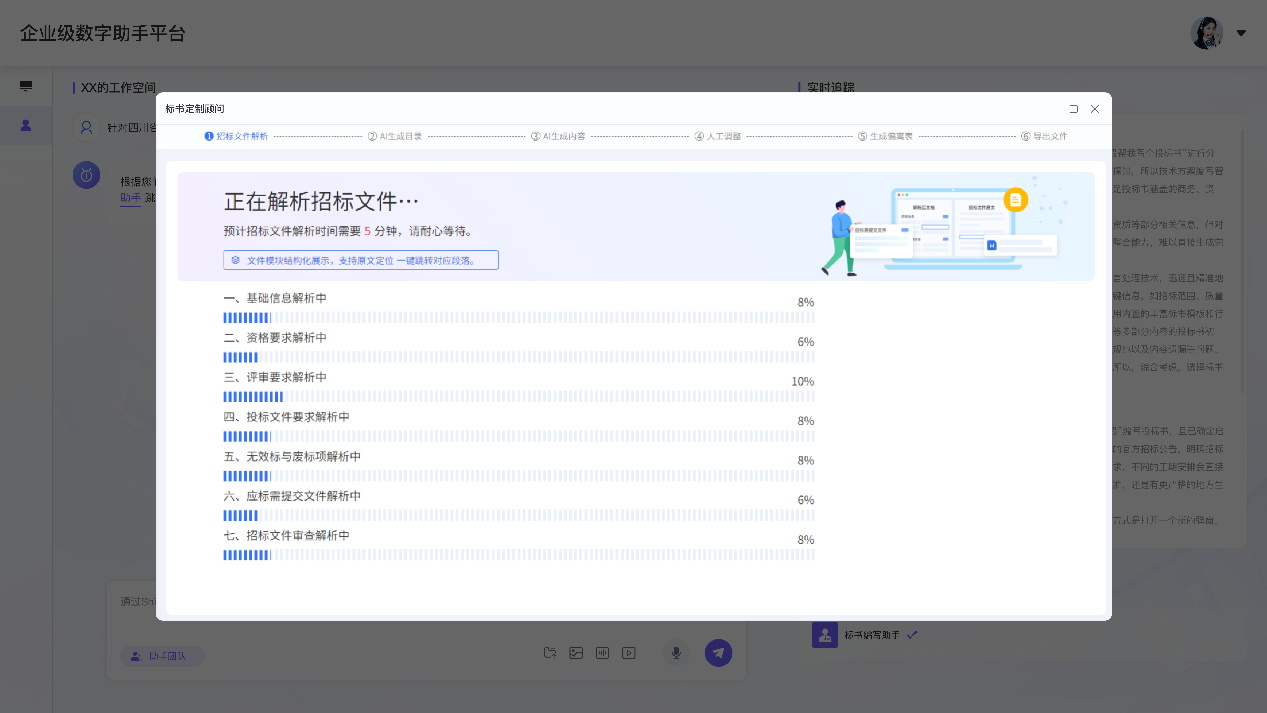The height and width of the screenshot is (713, 1267).
Task: Click the video play icon in chat toolbar
Action: tap(628, 653)
